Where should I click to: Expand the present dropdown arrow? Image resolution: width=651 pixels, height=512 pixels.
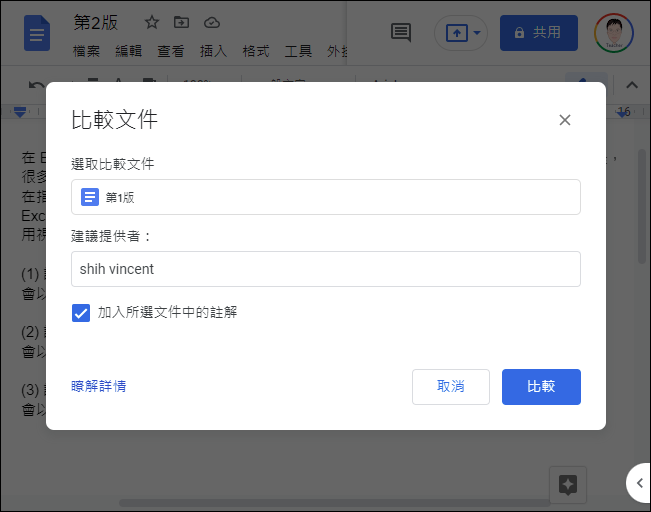(x=477, y=33)
